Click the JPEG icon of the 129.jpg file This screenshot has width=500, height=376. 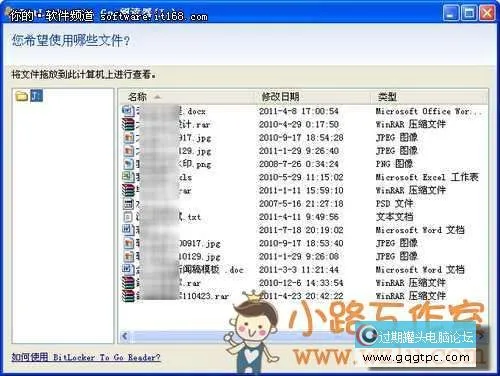pyautogui.click(x=128, y=151)
